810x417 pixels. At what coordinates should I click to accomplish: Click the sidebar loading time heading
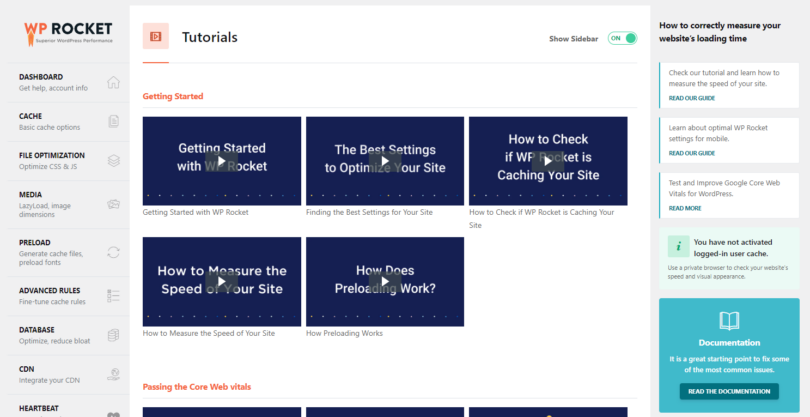(720, 32)
